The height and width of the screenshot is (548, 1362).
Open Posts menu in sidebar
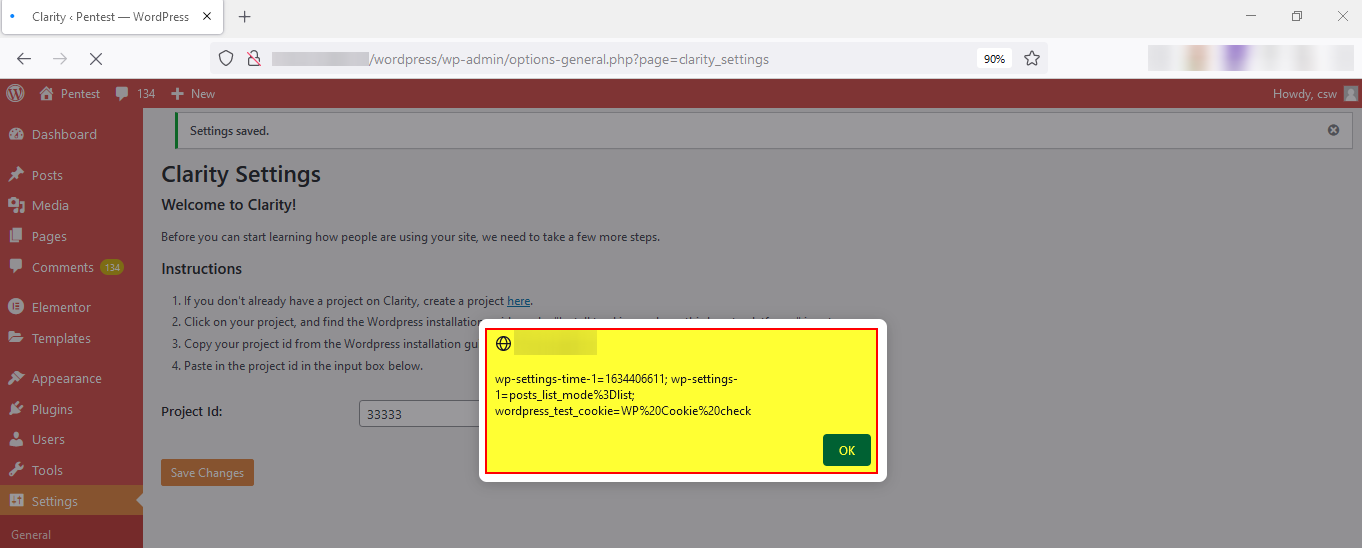pyautogui.click(x=47, y=175)
